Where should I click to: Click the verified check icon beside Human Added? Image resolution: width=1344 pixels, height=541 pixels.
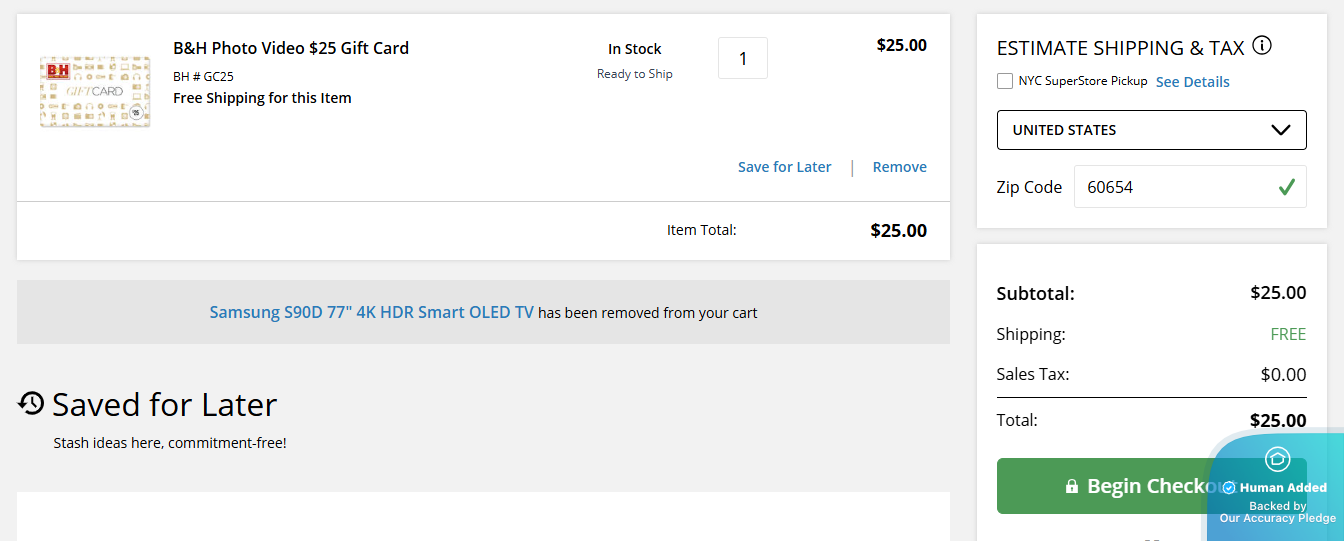tap(1229, 488)
